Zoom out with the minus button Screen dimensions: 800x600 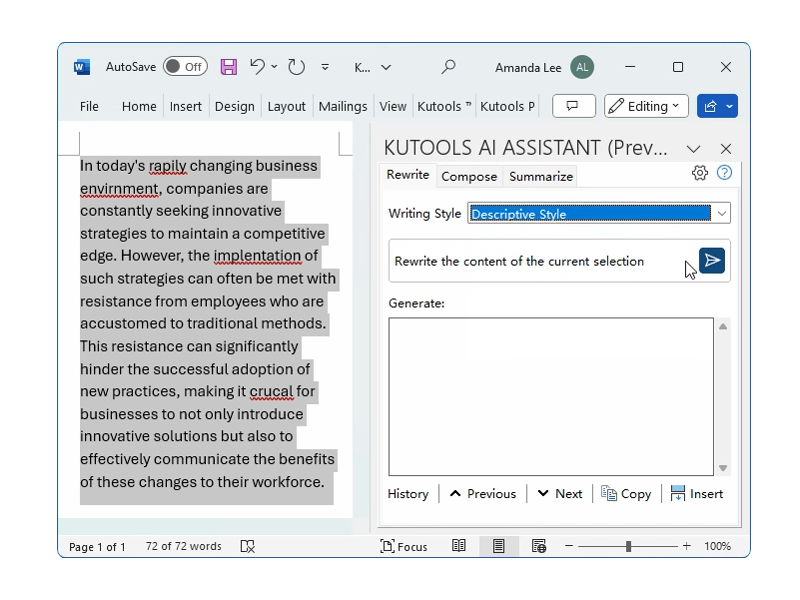[x=569, y=546]
